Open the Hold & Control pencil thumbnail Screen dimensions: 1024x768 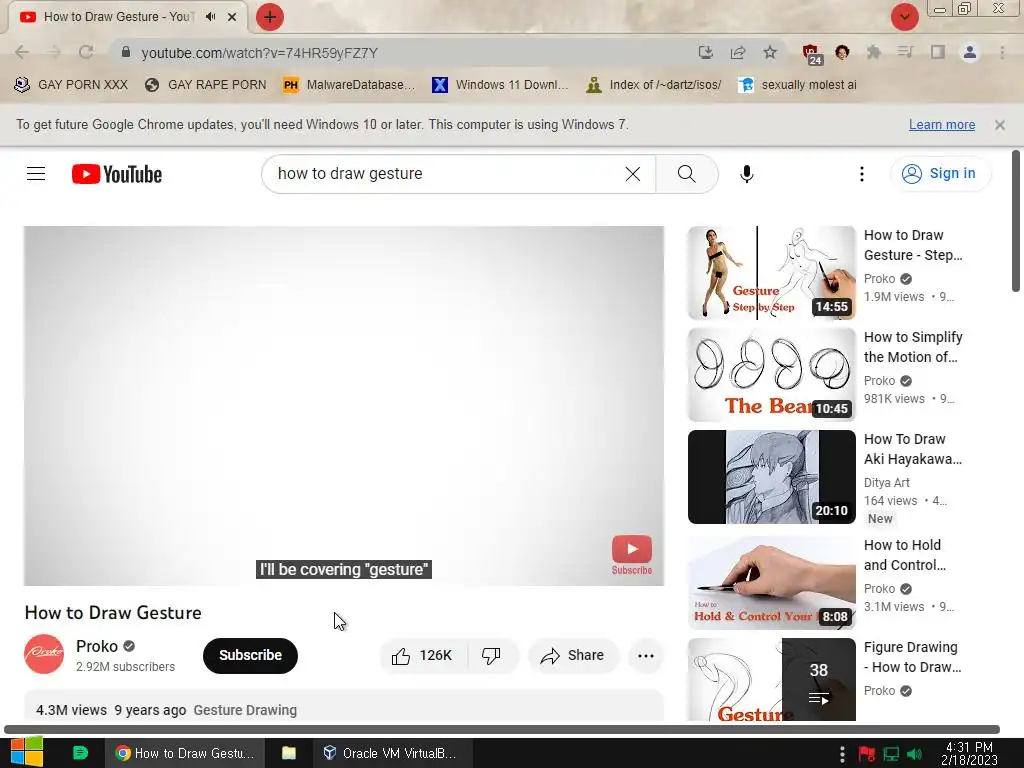coord(771,583)
